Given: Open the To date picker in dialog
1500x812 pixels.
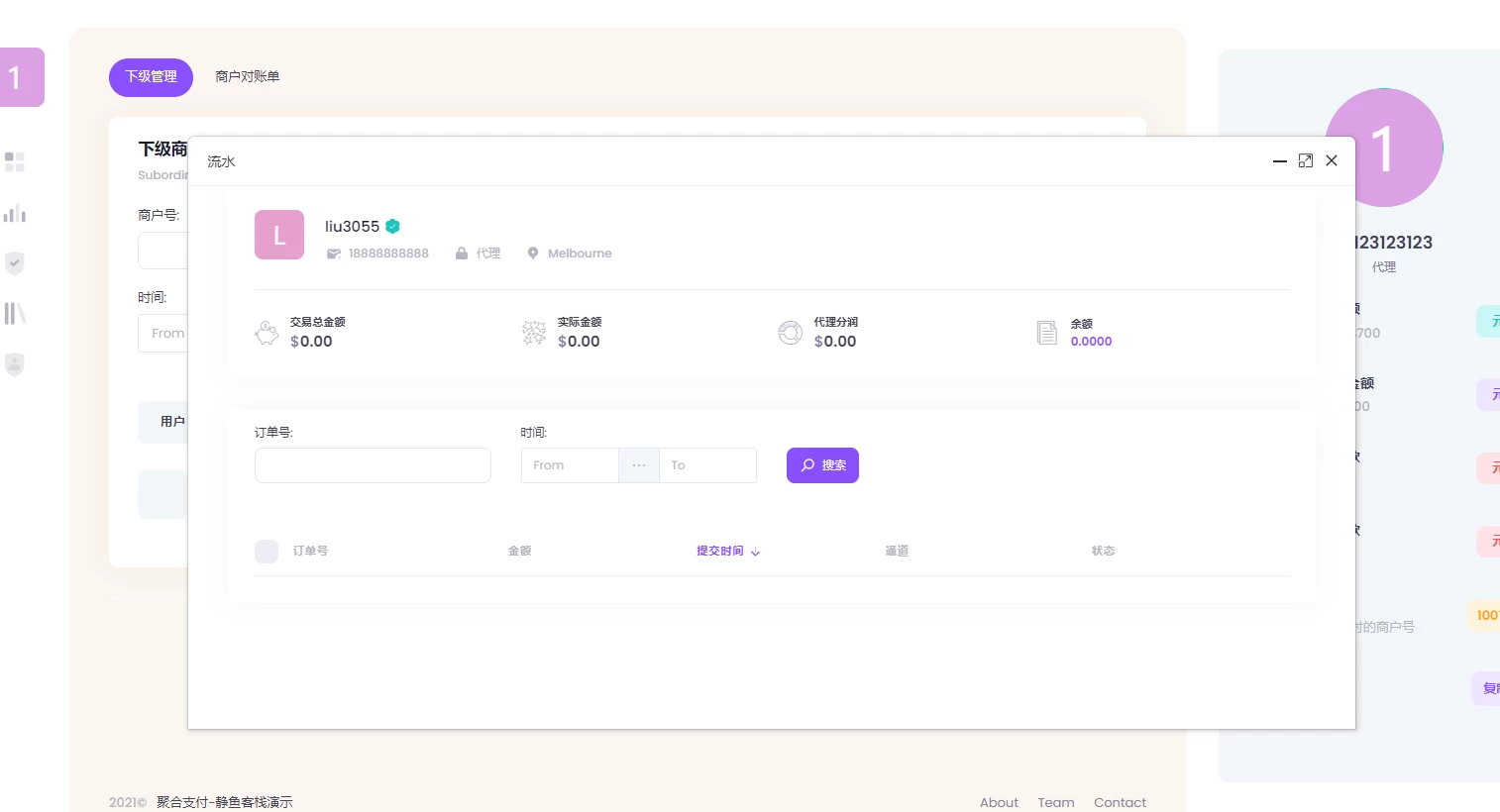Looking at the screenshot, I should (707, 465).
